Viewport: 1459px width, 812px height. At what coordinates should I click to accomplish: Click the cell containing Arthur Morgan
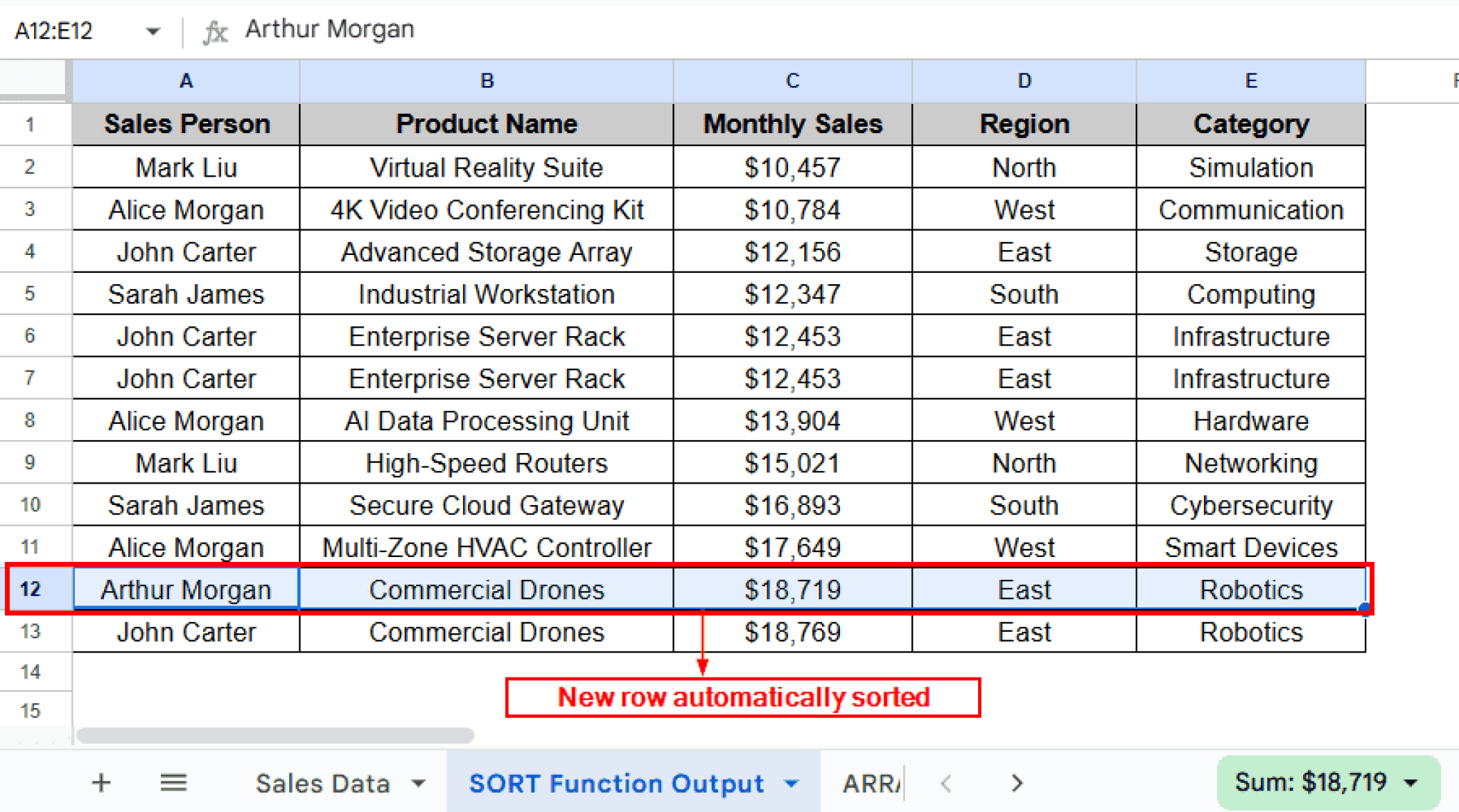(186, 589)
